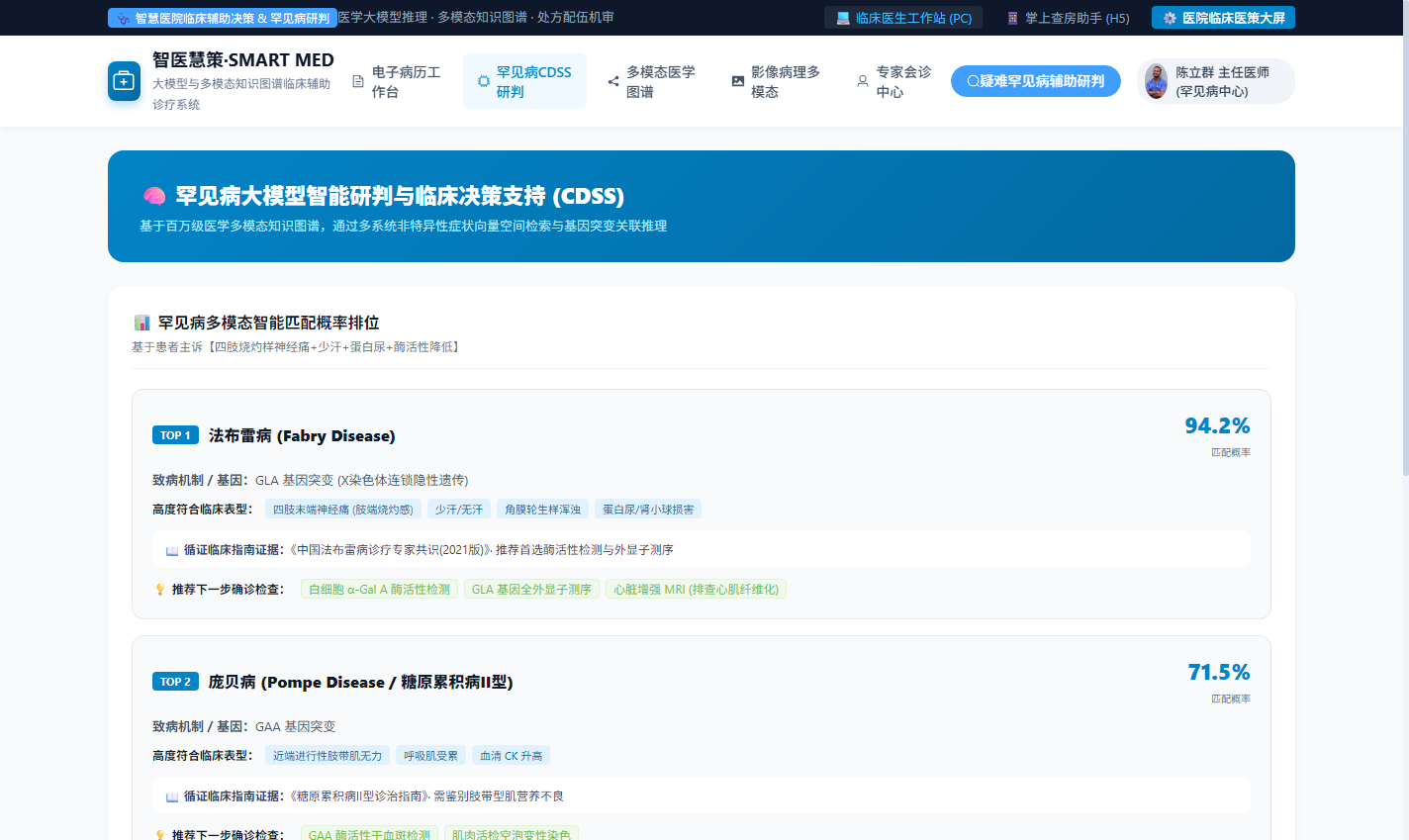The width and height of the screenshot is (1409, 840).
Task: Click the gear icon in 医院临床医策大屏
Action: [x=1170, y=18]
